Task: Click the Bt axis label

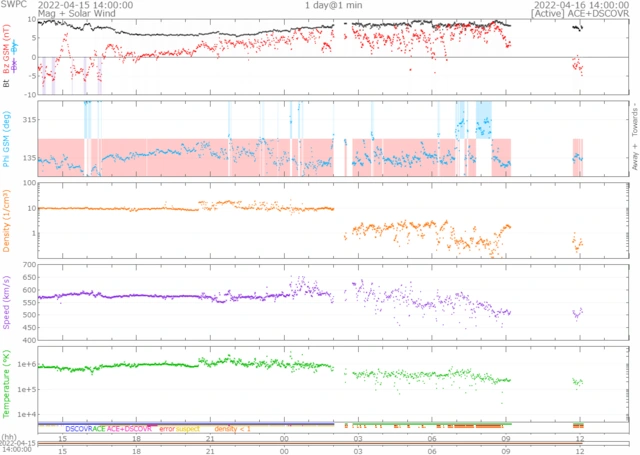Action: (6, 84)
